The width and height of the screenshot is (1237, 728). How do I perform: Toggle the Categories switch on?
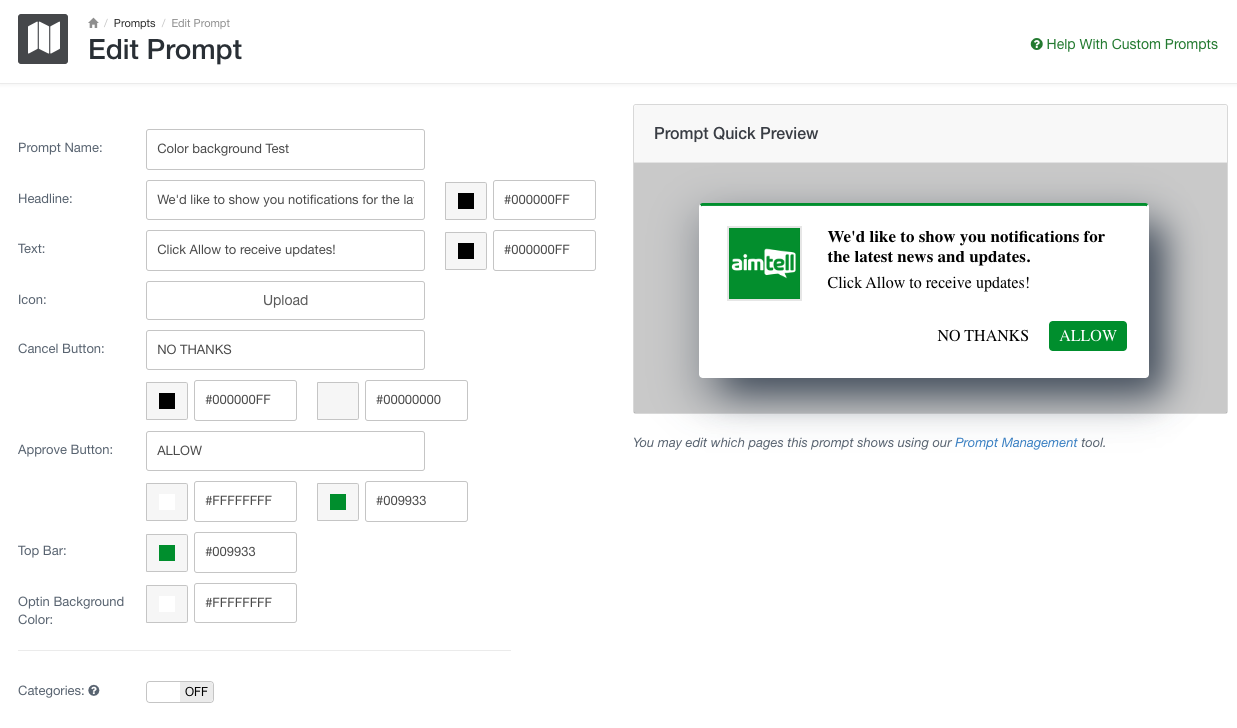click(180, 692)
